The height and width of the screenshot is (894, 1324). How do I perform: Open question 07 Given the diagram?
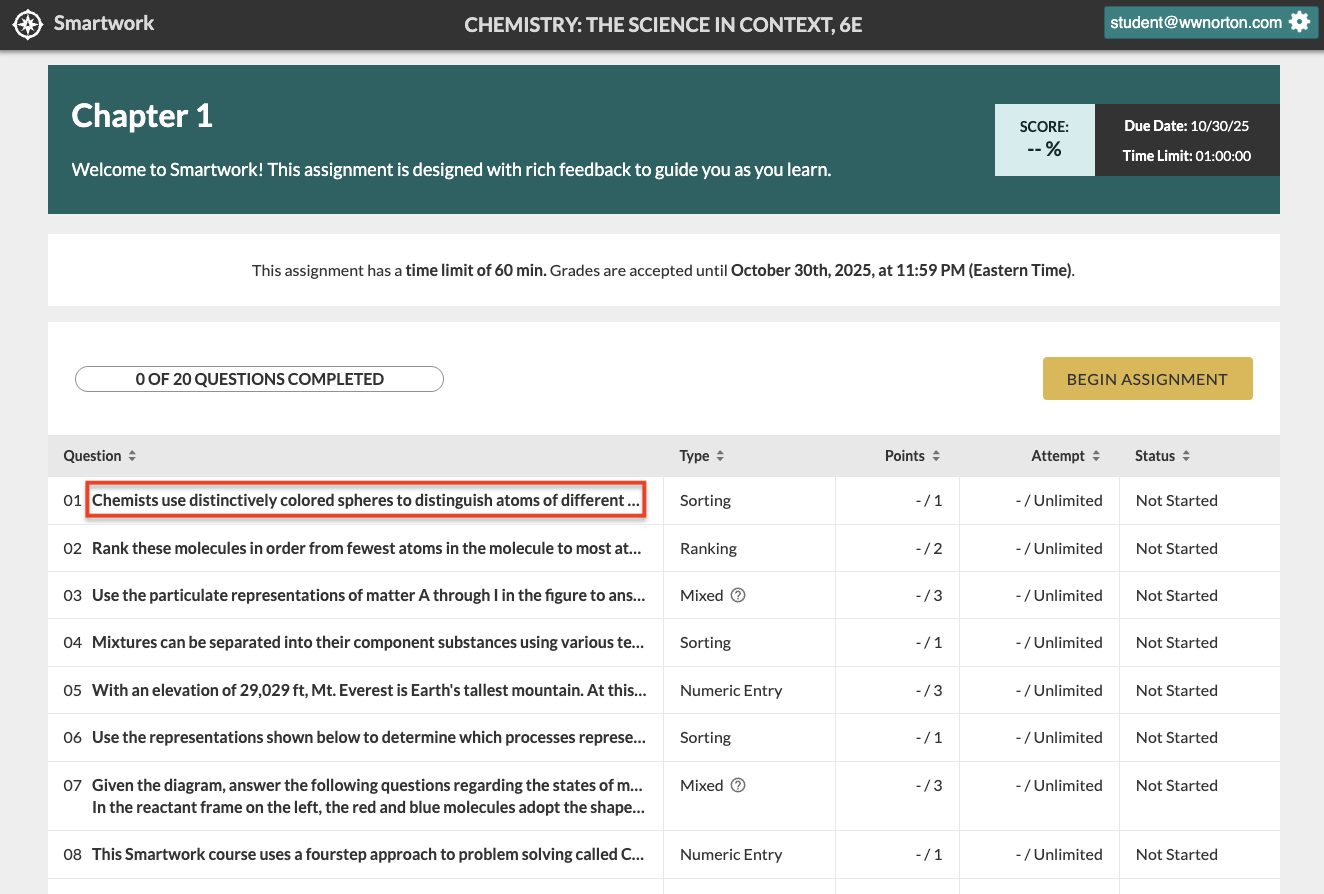[368, 796]
